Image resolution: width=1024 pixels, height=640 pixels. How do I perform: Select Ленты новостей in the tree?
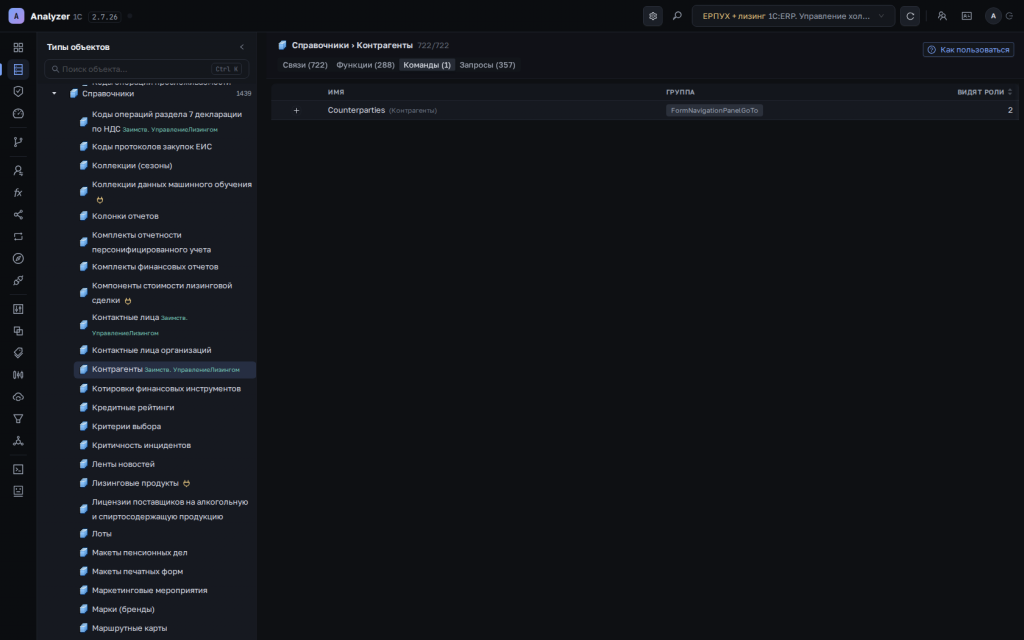click(x=123, y=464)
